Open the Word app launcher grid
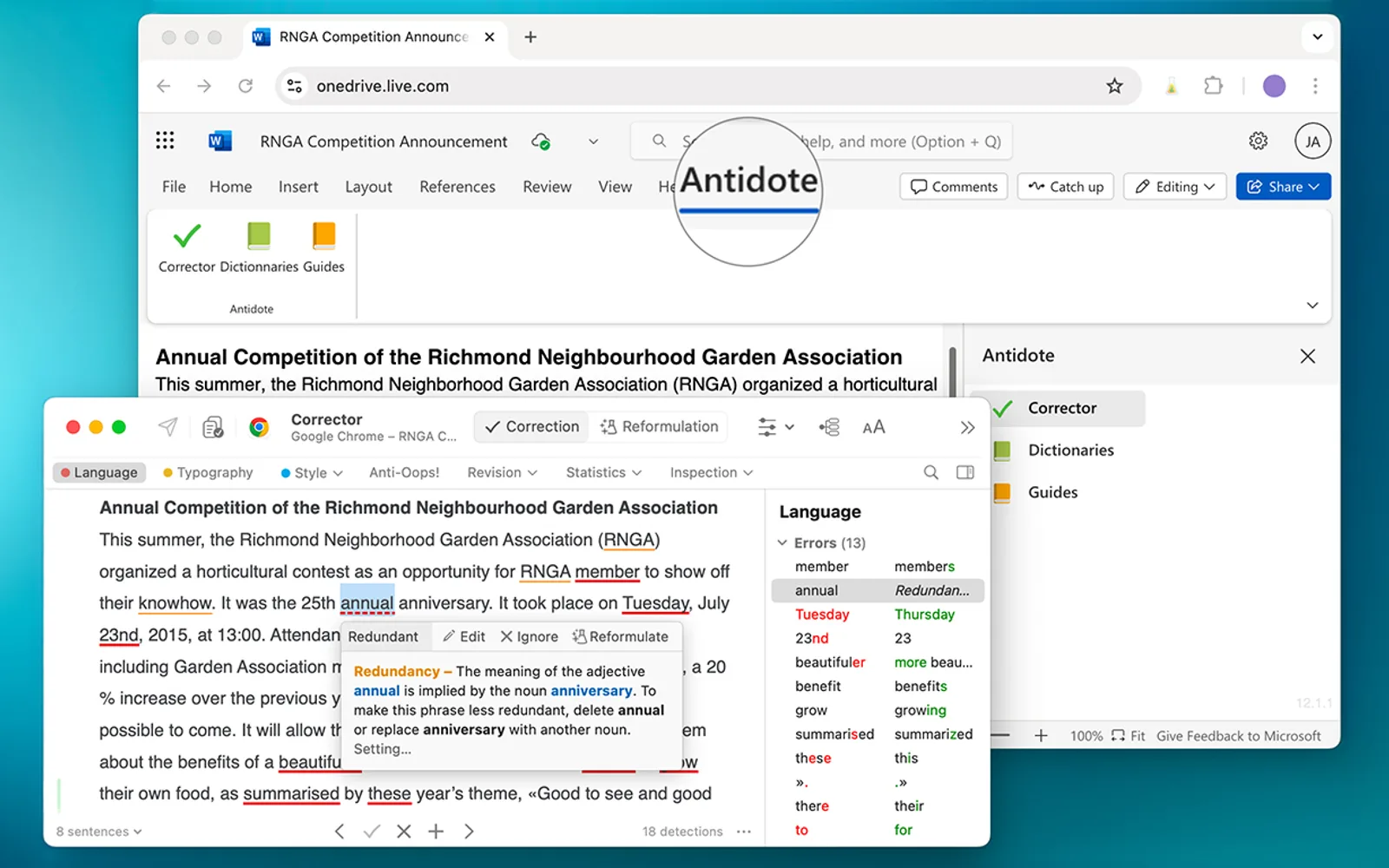This screenshot has width=1389, height=868. (x=165, y=141)
